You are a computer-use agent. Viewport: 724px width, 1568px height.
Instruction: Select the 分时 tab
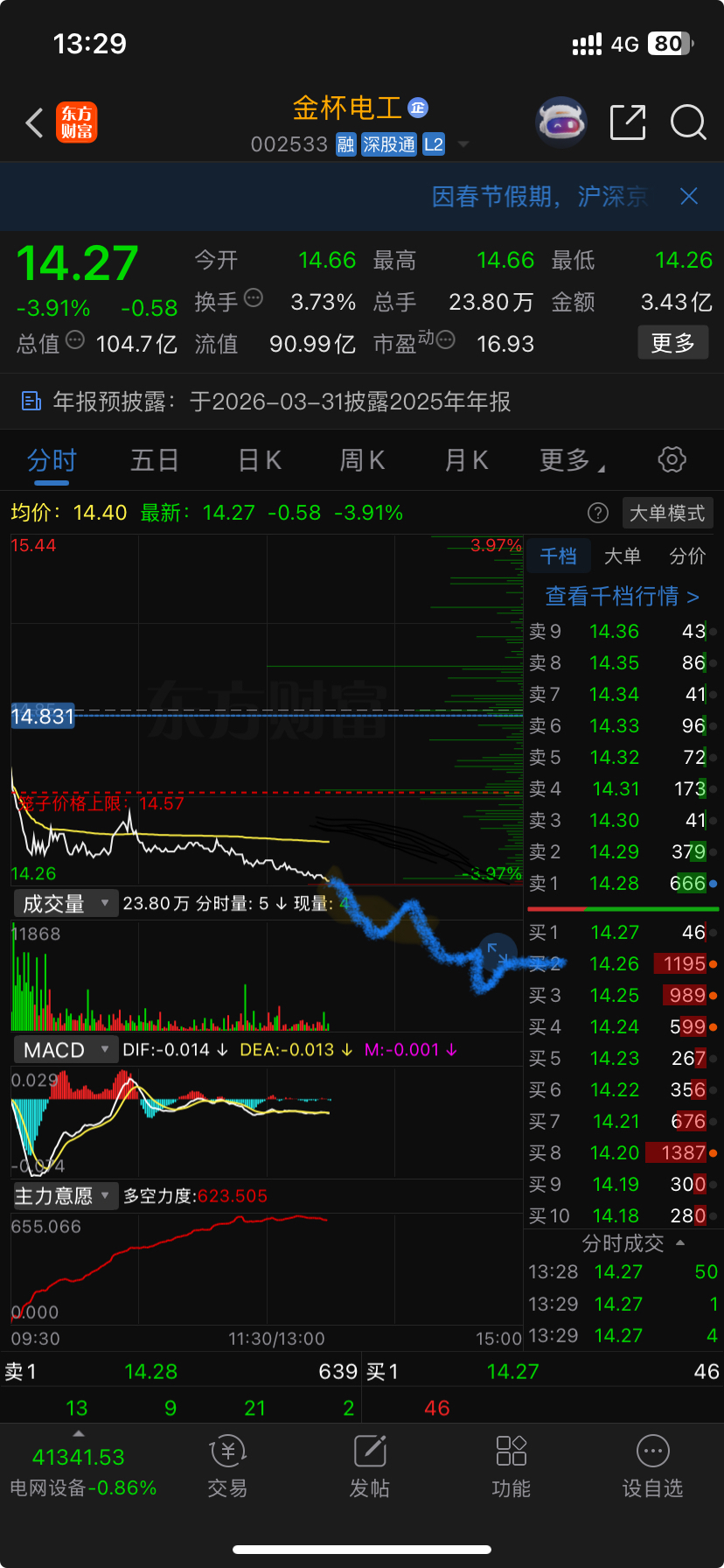tap(52, 460)
